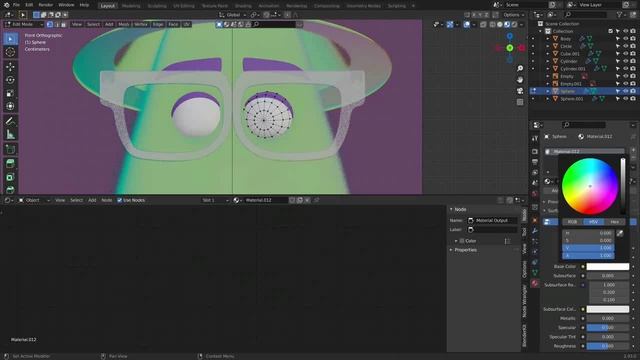The height and width of the screenshot is (360, 640).
Task: Switch to vertex select mode
Action: click(50, 24)
